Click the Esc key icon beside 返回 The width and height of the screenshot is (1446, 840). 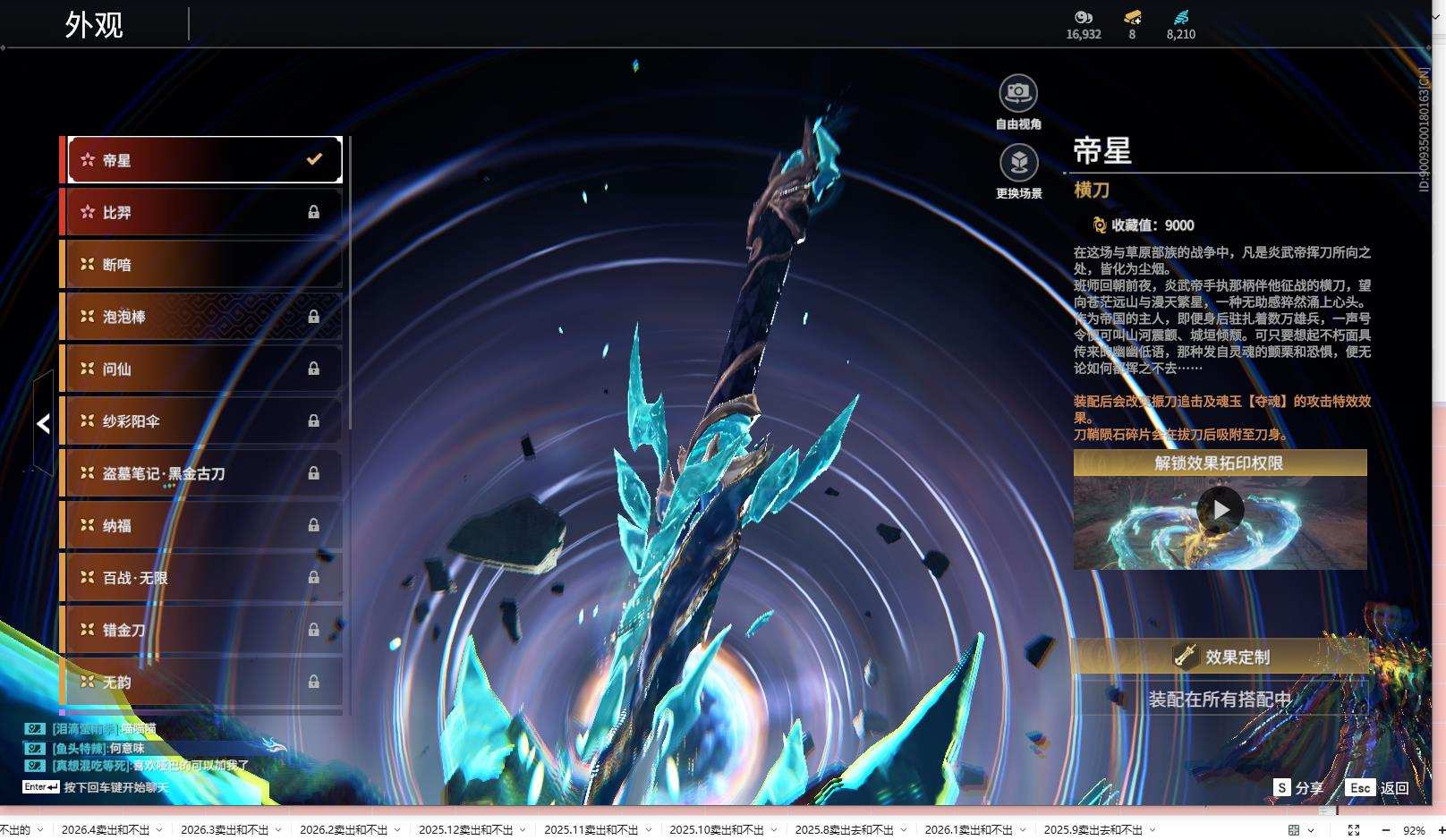[x=1360, y=787]
